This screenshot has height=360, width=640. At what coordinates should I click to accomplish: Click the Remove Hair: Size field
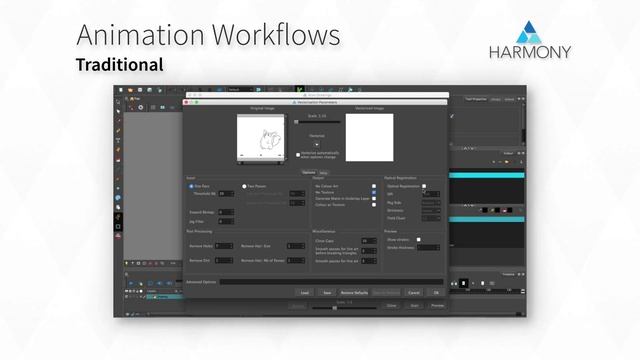pyautogui.click(x=296, y=246)
